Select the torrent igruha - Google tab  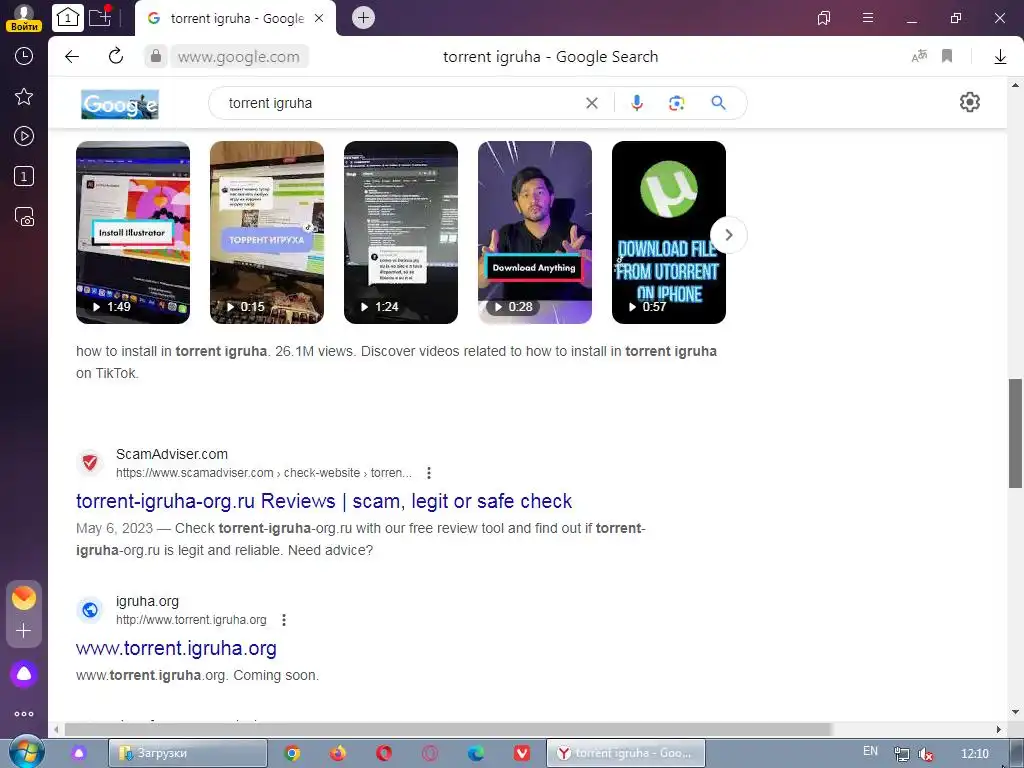235,18
